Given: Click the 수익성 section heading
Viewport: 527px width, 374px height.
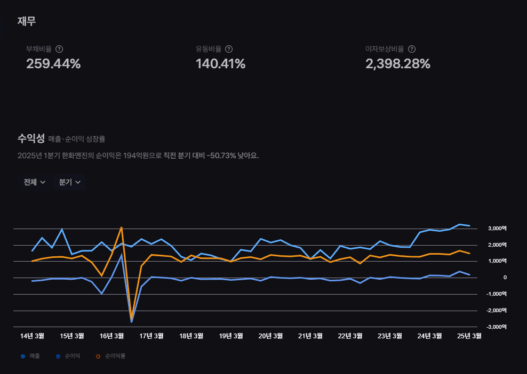Looking at the screenshot, I should (x=31, y=138).
